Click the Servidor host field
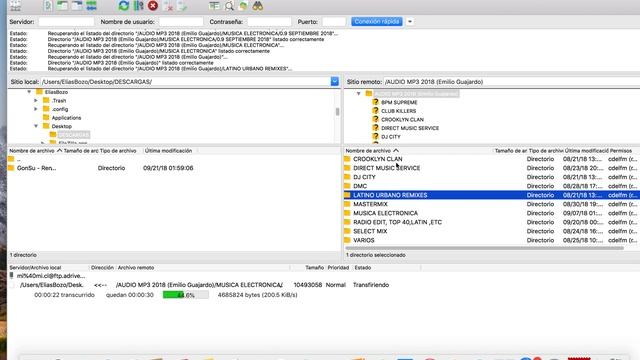Screen dimensions: 640x360 pos(66,22)
